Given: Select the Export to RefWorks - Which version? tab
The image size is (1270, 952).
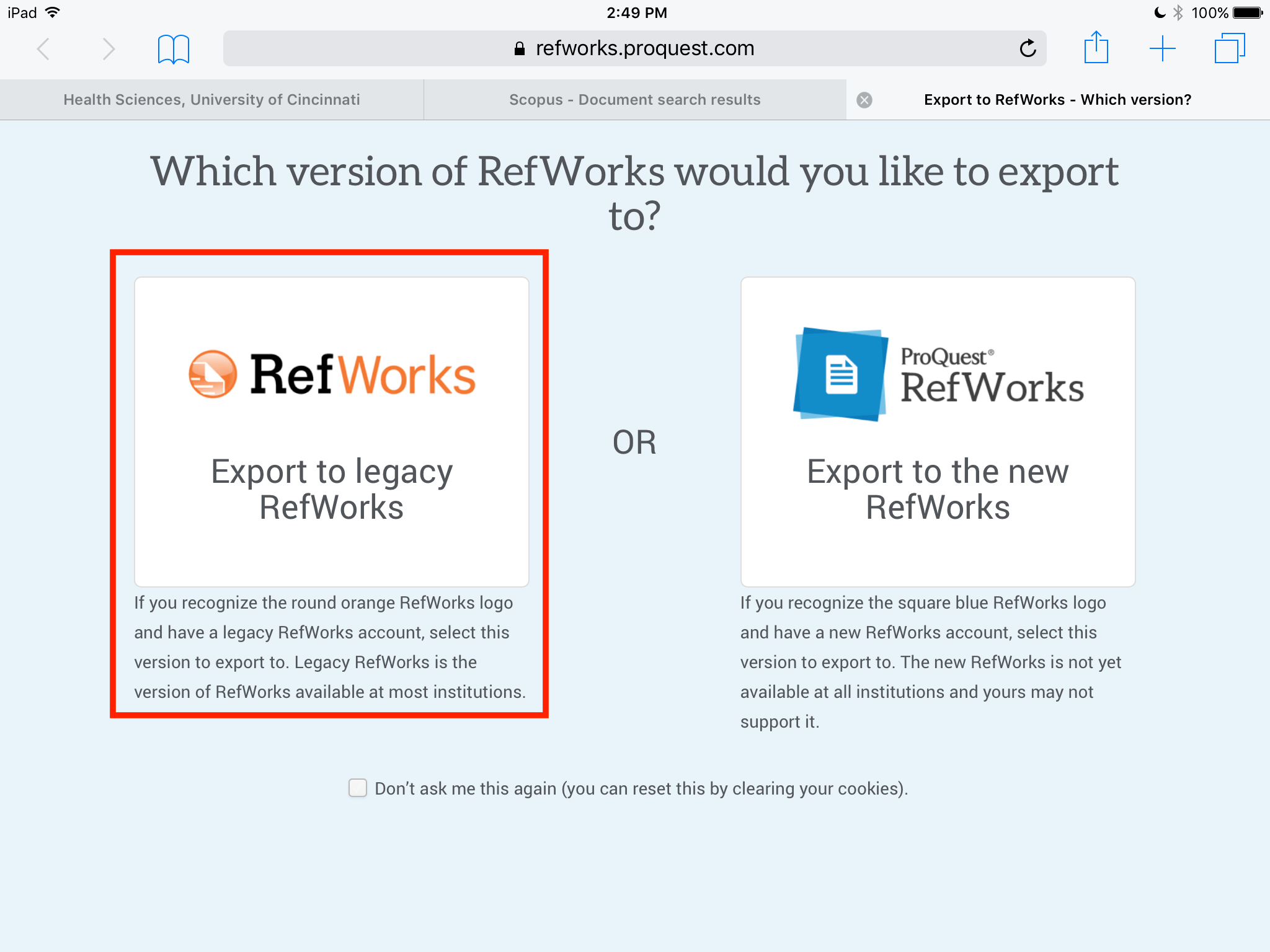Looking at the screenshot, I should tap(1058, 100).
